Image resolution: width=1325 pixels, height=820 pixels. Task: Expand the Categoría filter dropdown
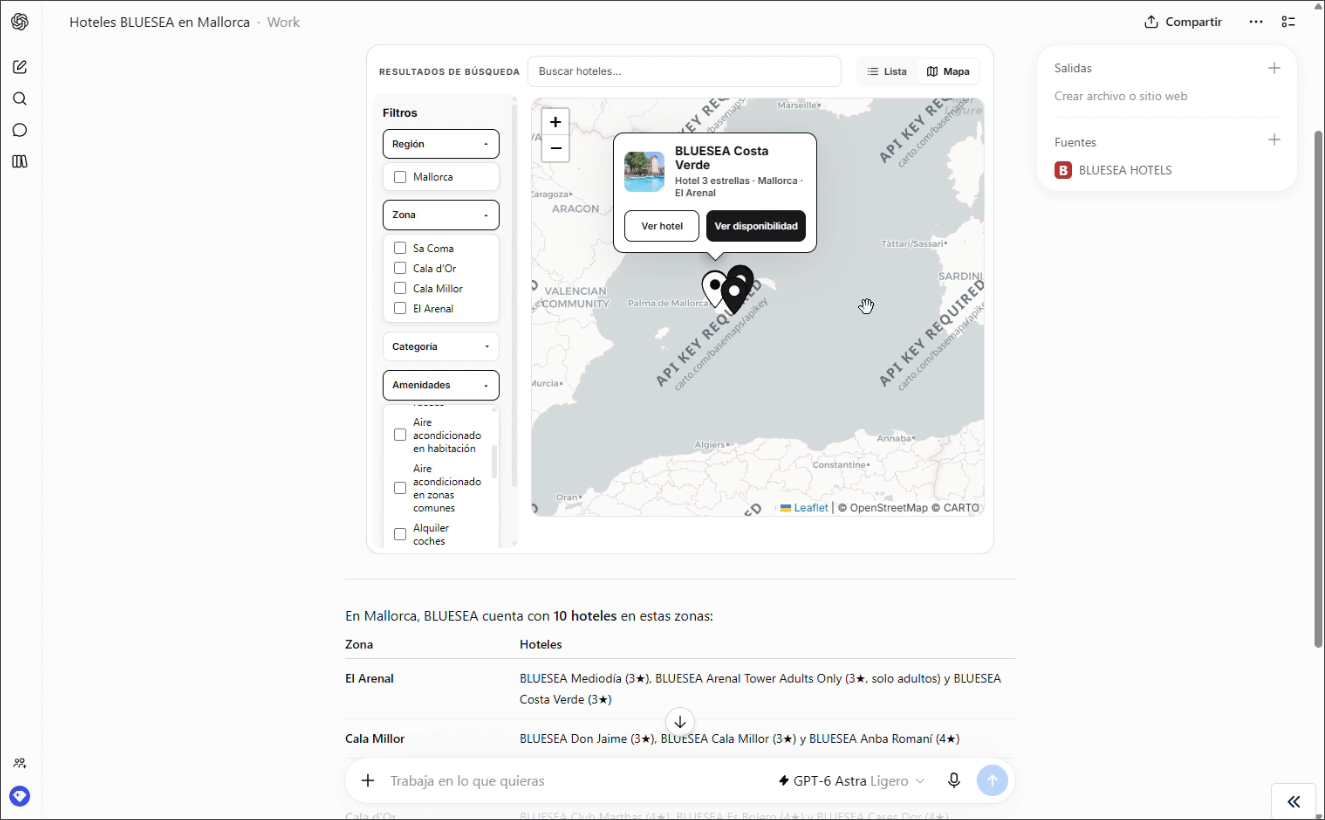[x=441, y=347]
